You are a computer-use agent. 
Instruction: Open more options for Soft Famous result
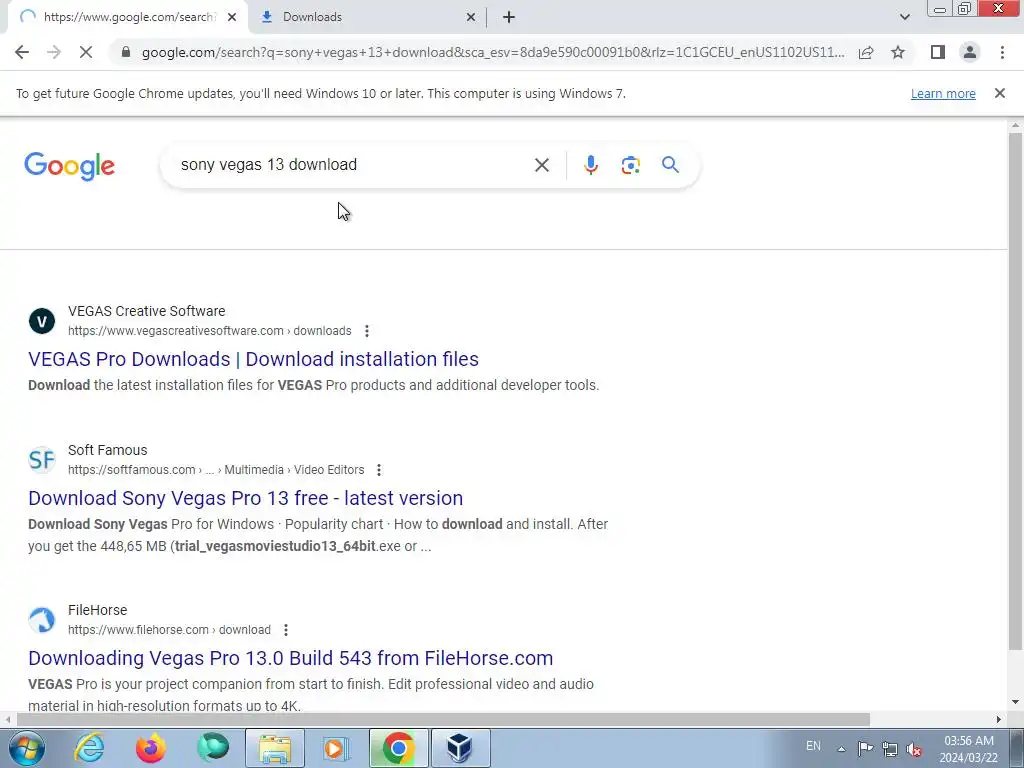click(379, 470)
